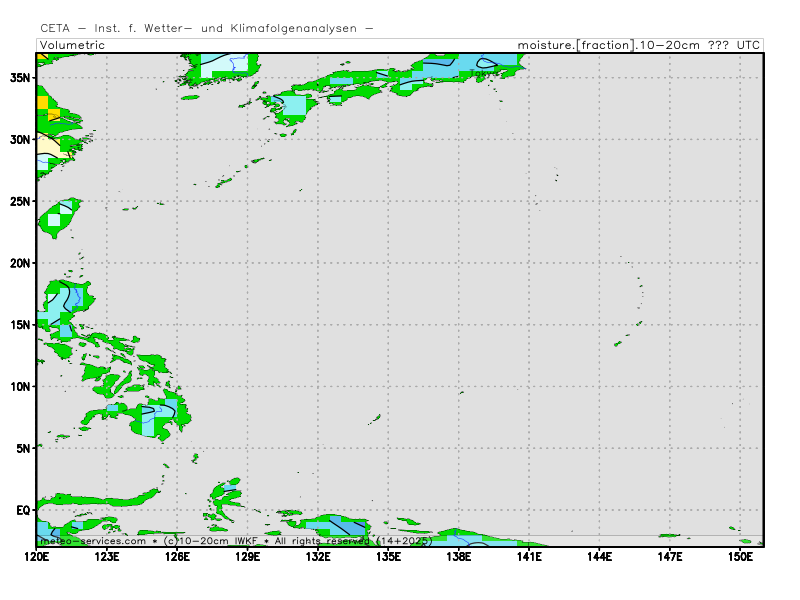Click the cyan cell on Kyushu island
This screenshot has height=600, width=800.
tap(295, 105)
